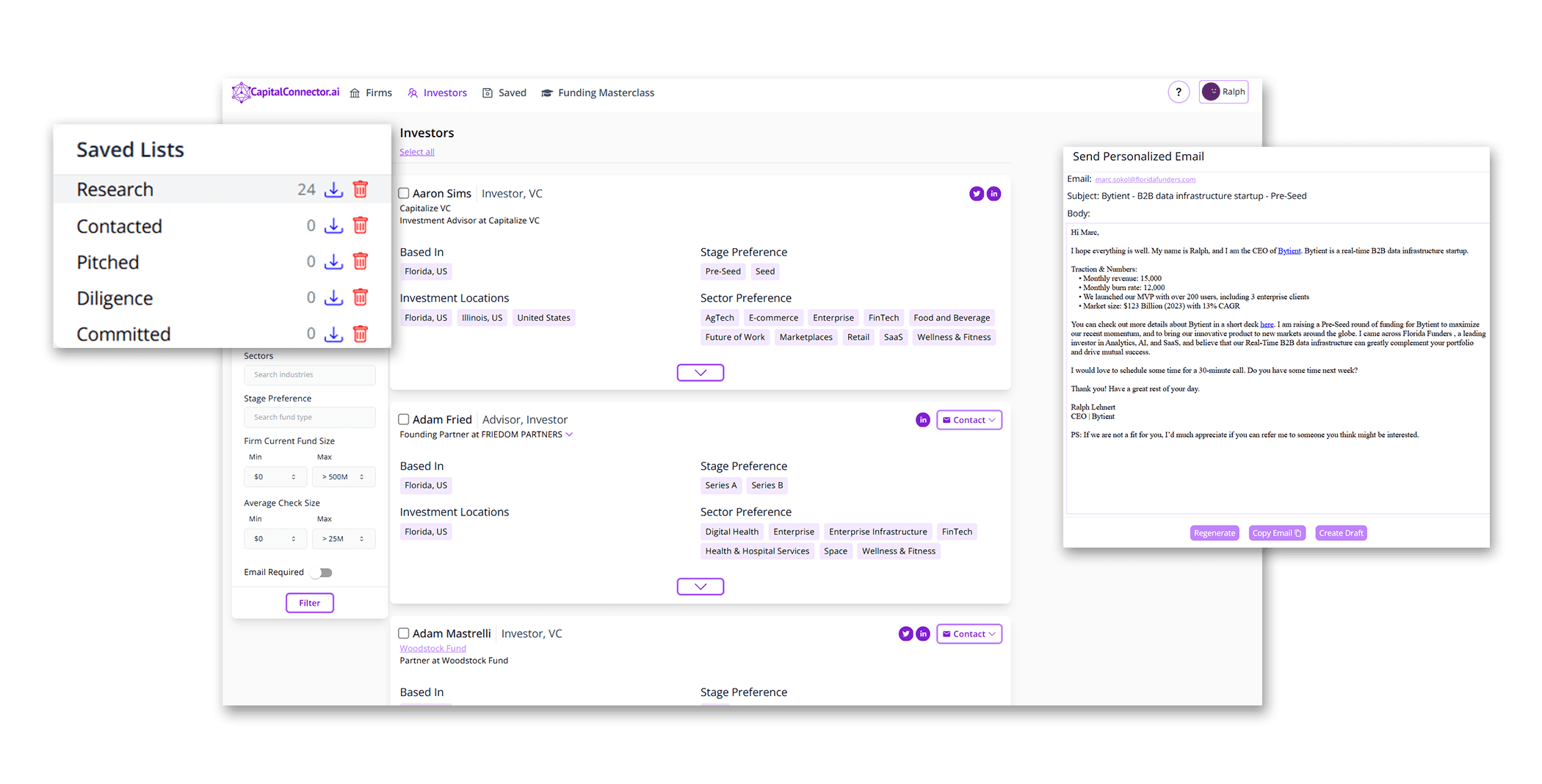Click the 'United States' location tag
The width and height of the screenshot is (1542, 784).
click(543, 318)
